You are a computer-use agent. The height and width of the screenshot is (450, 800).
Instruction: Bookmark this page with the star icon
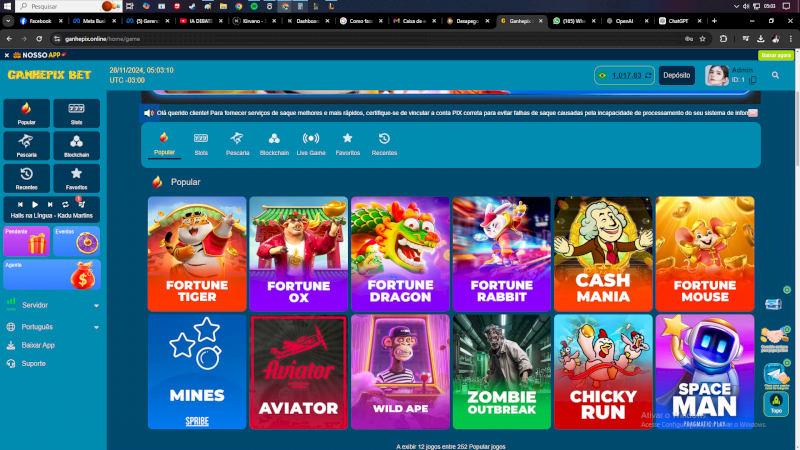703,39
